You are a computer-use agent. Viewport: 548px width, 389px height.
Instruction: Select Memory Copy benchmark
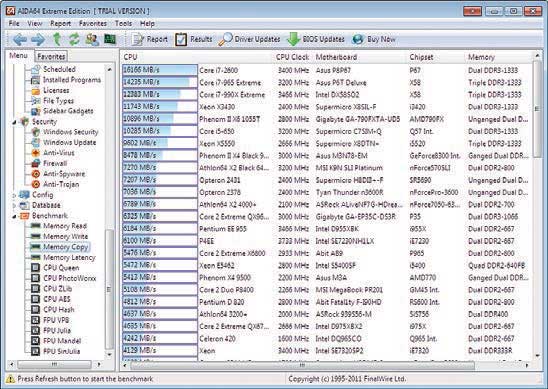tap(66, 247)
